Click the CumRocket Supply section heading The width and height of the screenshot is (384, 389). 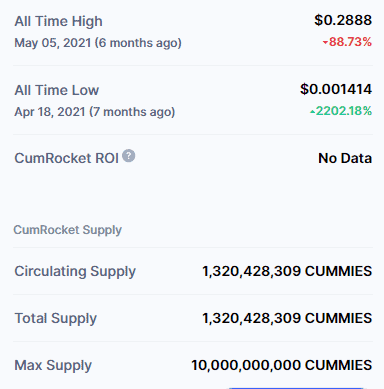(68, 230)
